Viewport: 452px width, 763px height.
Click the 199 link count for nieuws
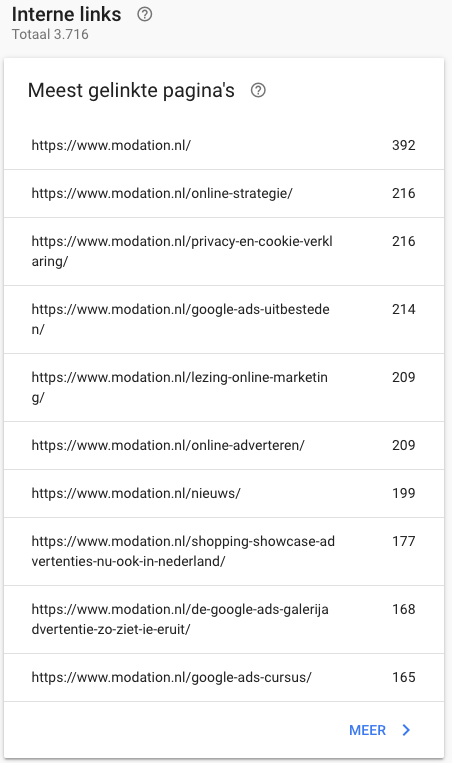point(403,493)
